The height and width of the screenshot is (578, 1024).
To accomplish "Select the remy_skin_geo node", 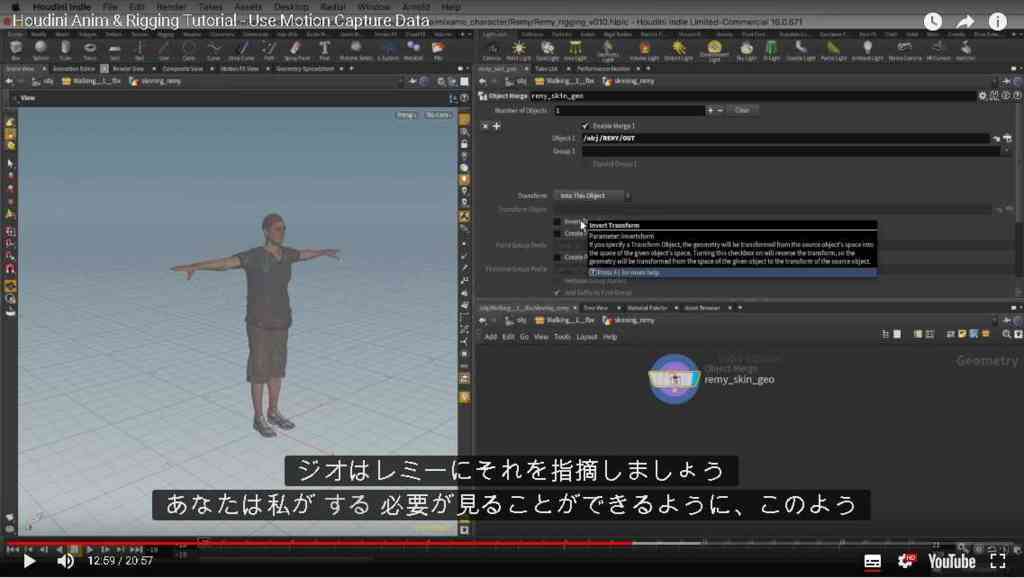I will click(x=674, y=379).
